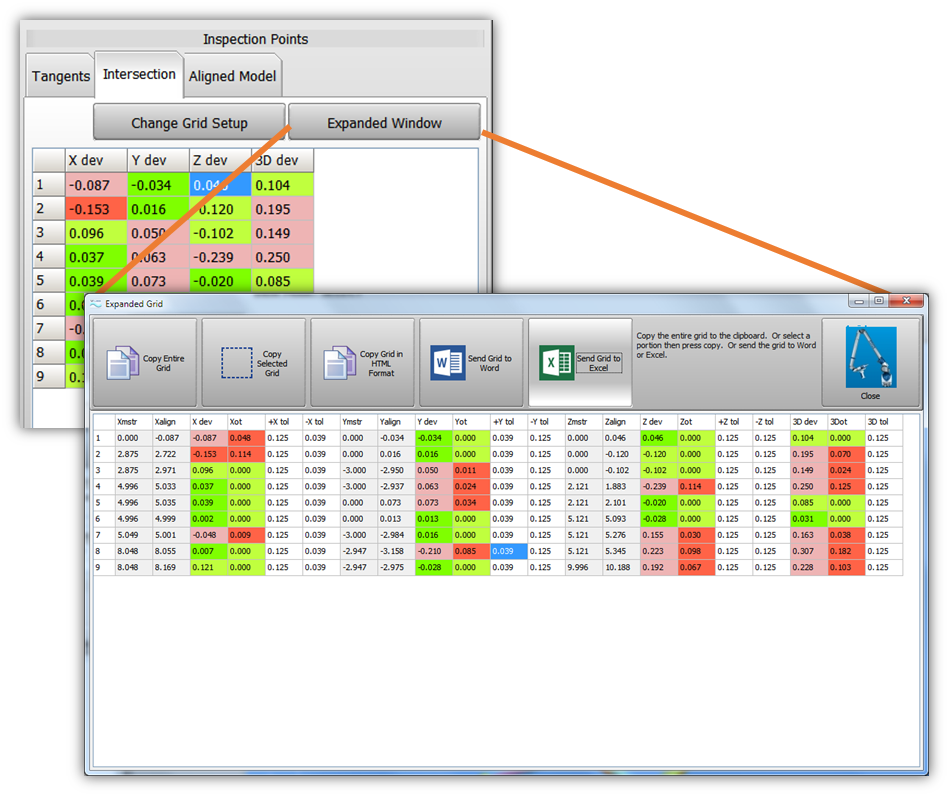Click the Word icon to send grid

pos(448,362)
